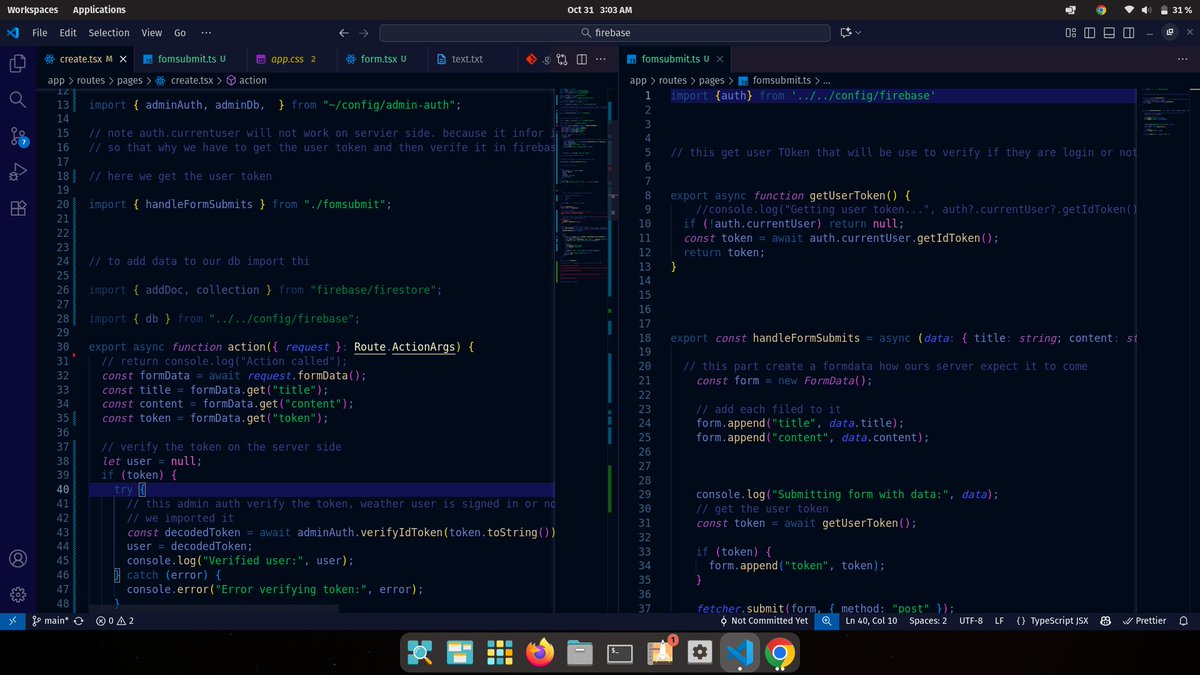Open the menu bar overflow ellipsis

[x=206, y=32]
